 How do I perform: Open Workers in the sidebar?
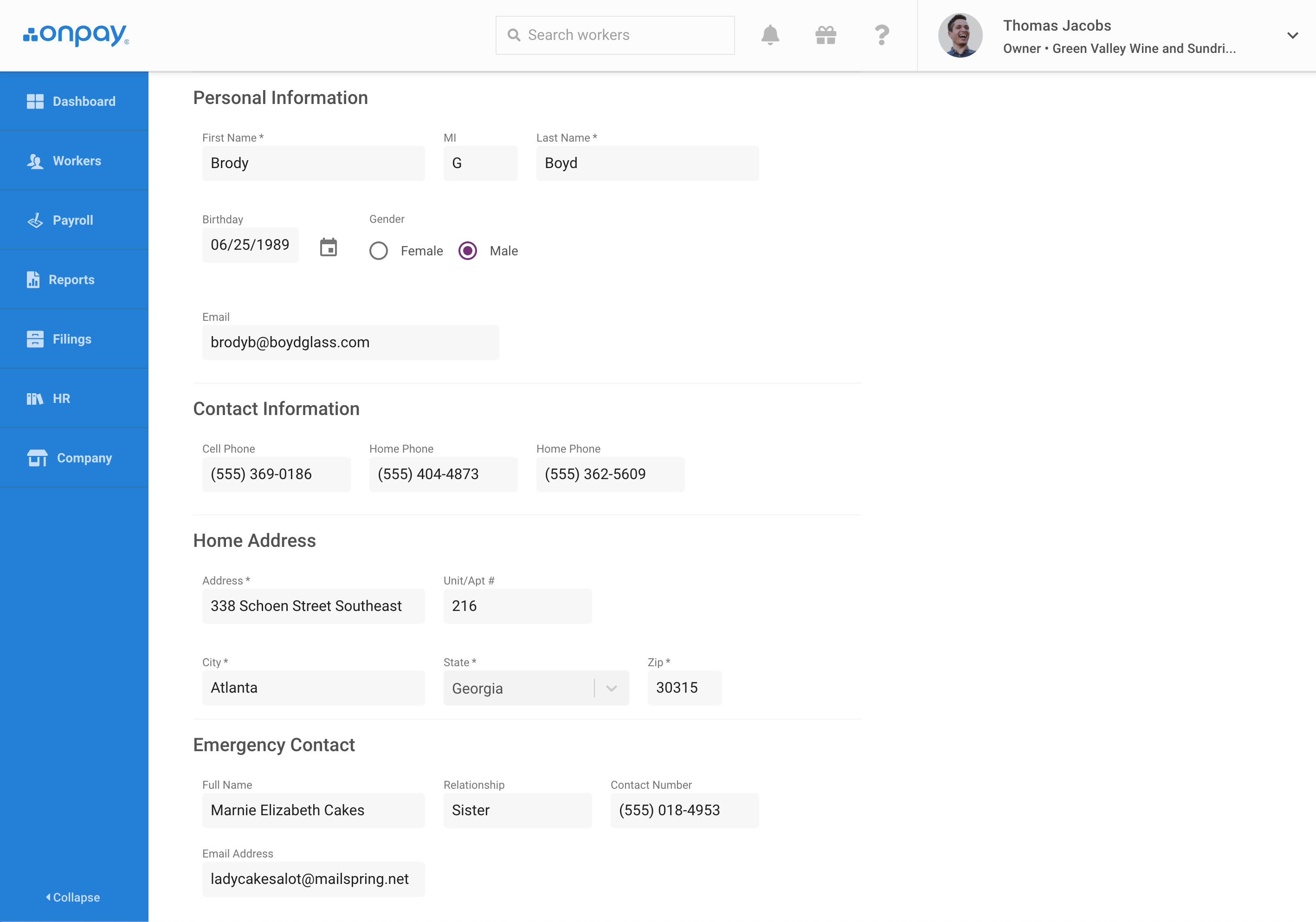(74, 161)
